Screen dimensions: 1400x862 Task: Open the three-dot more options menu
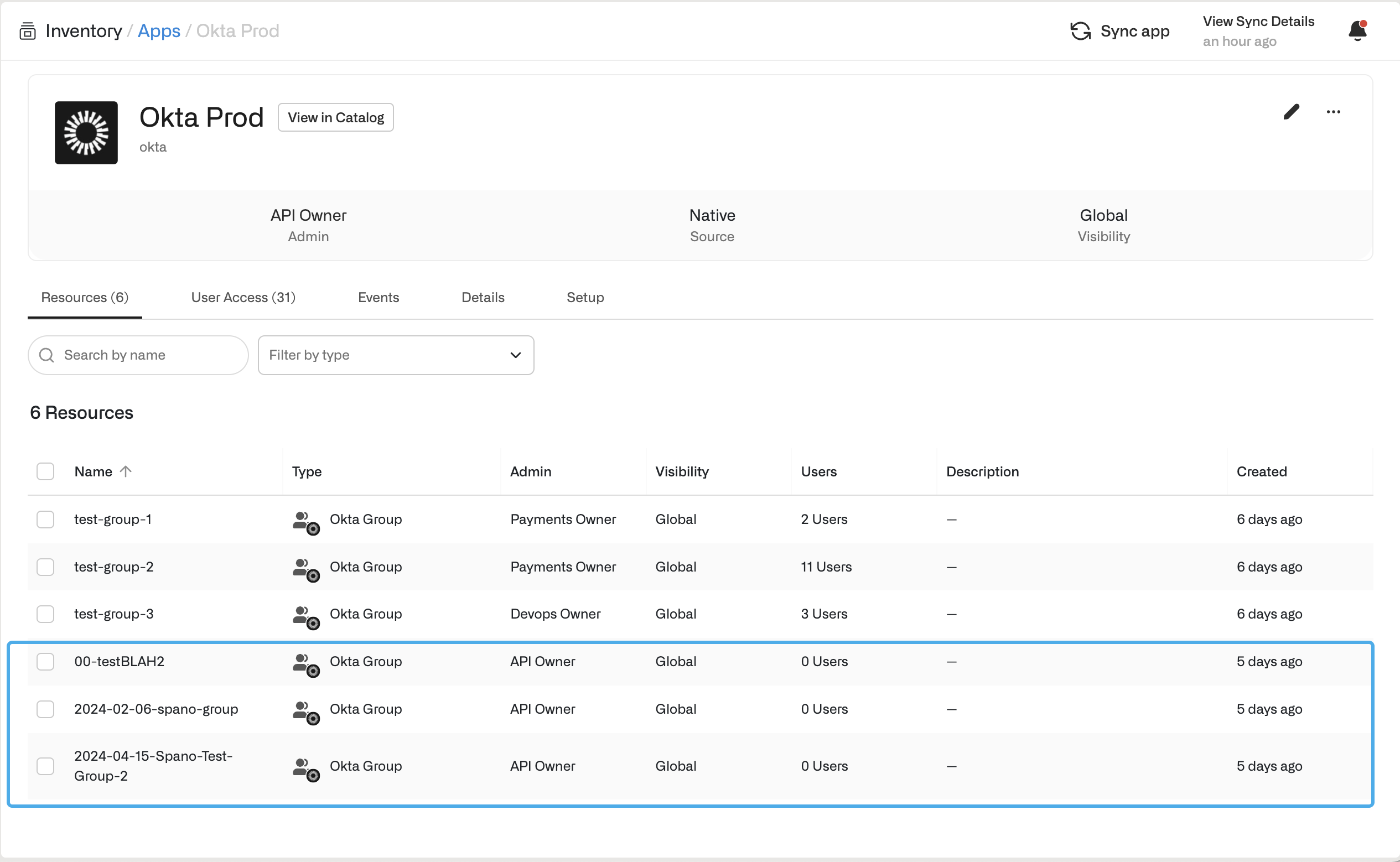pos(1332,112)
